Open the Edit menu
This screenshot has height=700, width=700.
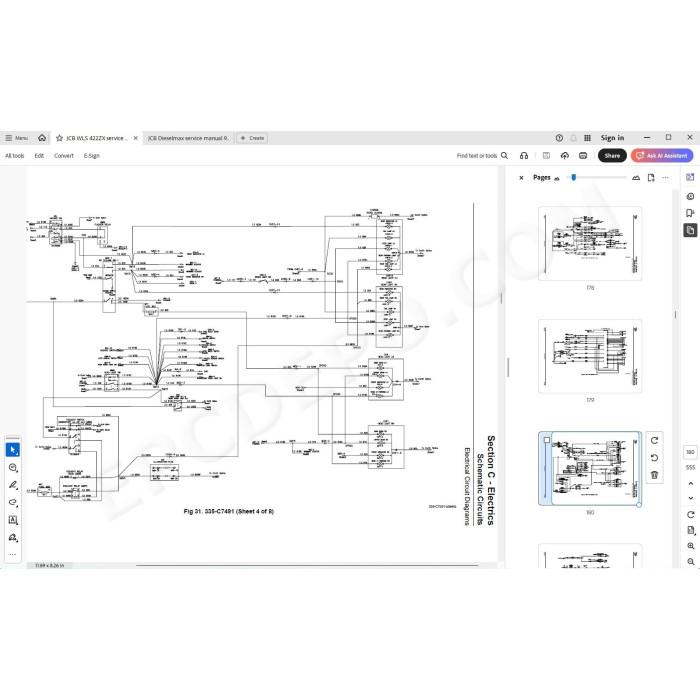(39, 155)
